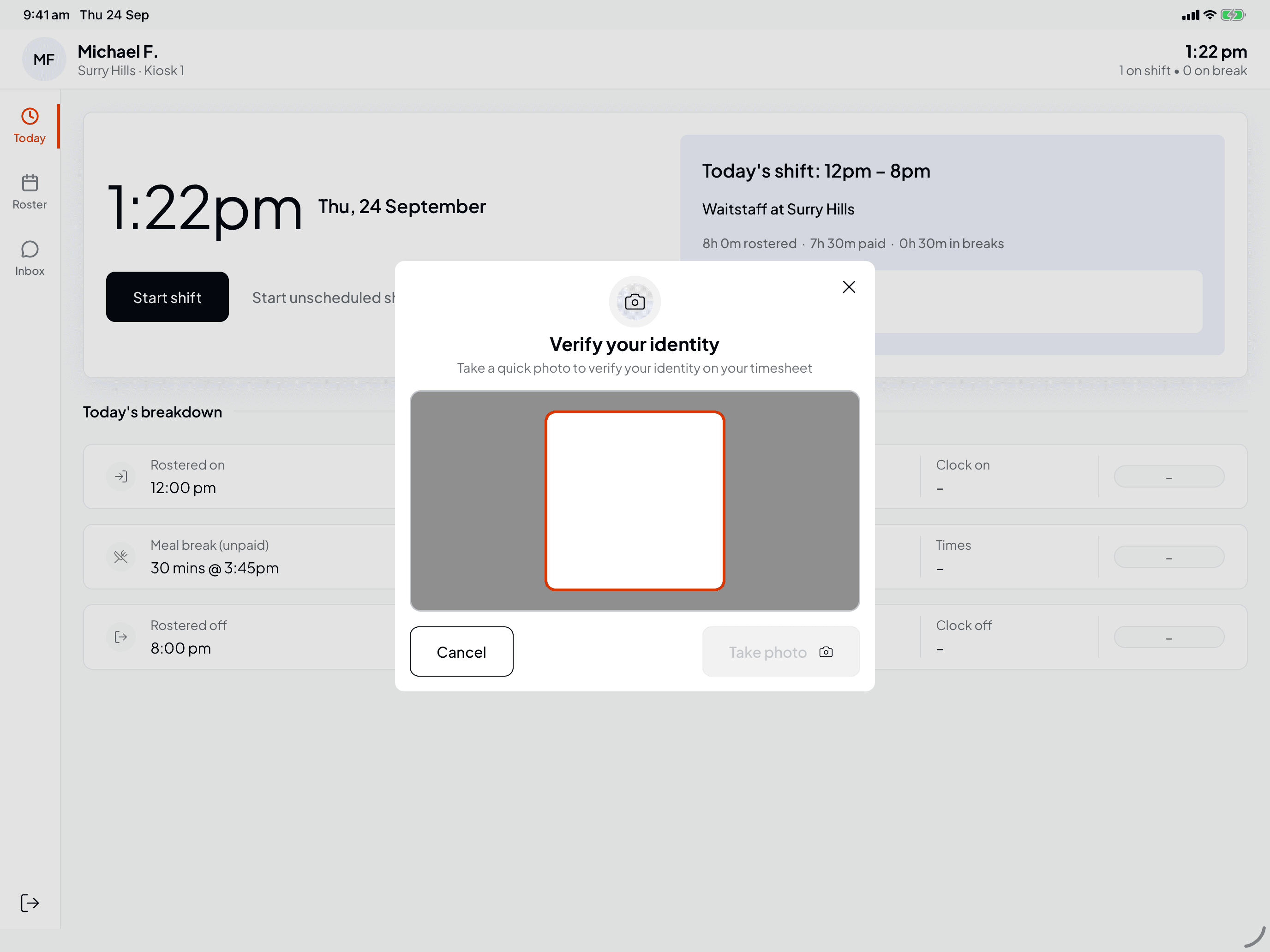Click the camera preview frame
Image resolution: width=1270 pixels, height=952 pixels.
[x=635, y=500]
